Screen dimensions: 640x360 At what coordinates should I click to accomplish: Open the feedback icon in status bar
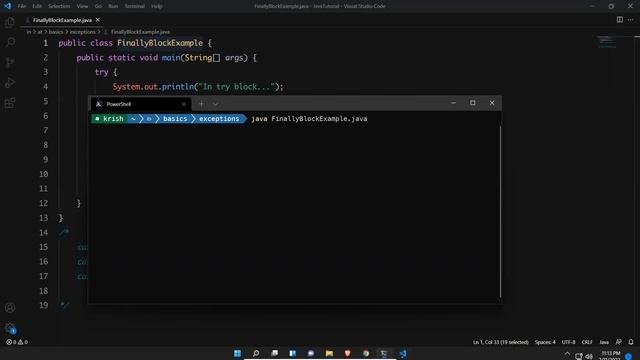point(619,342)
